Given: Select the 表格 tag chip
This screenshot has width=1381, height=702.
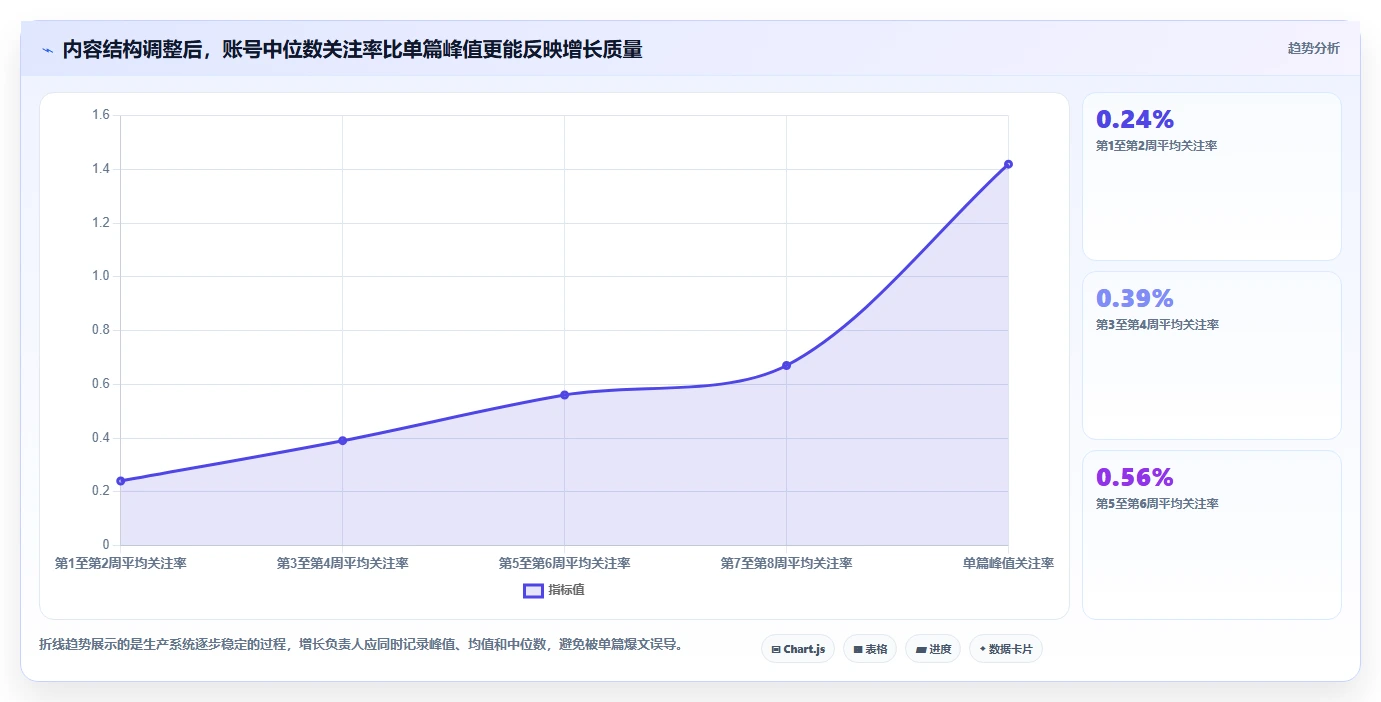Looking at the screenshot, I should 870,649.
